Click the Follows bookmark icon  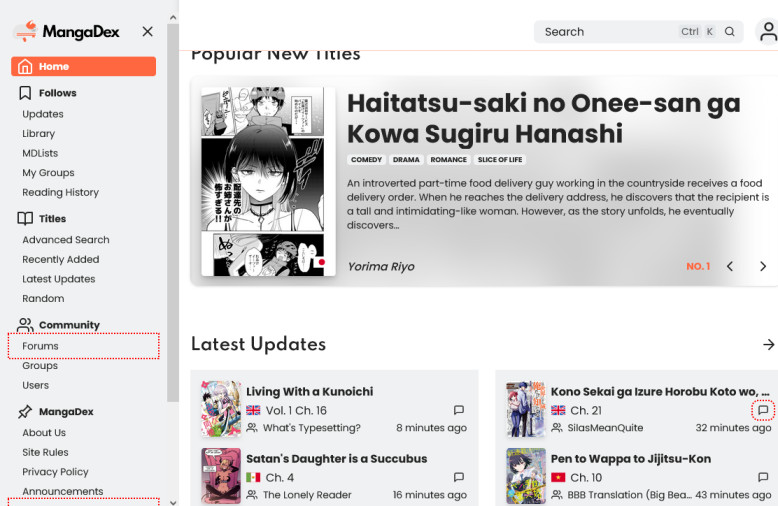pyautogui.click(x=25, y=93)
